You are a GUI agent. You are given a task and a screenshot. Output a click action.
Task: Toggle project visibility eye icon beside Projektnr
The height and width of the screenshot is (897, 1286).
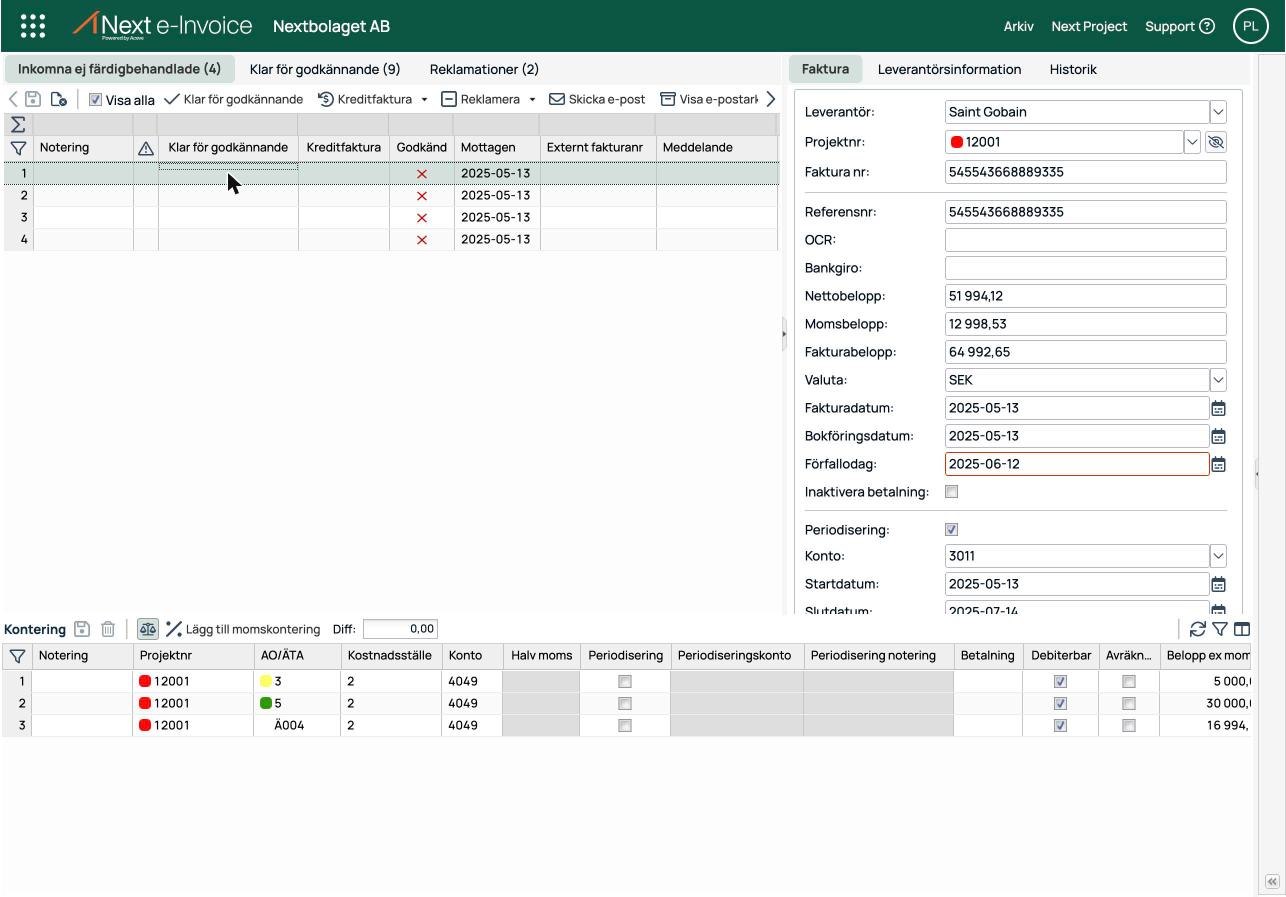pos(1216,142)
